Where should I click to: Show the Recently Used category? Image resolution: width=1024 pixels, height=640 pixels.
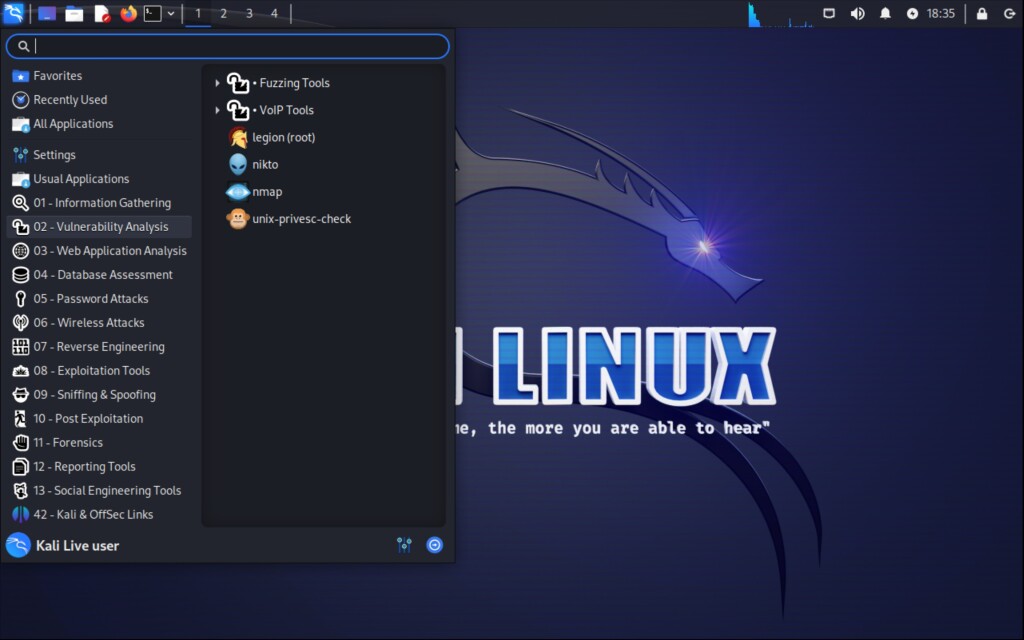99,100
